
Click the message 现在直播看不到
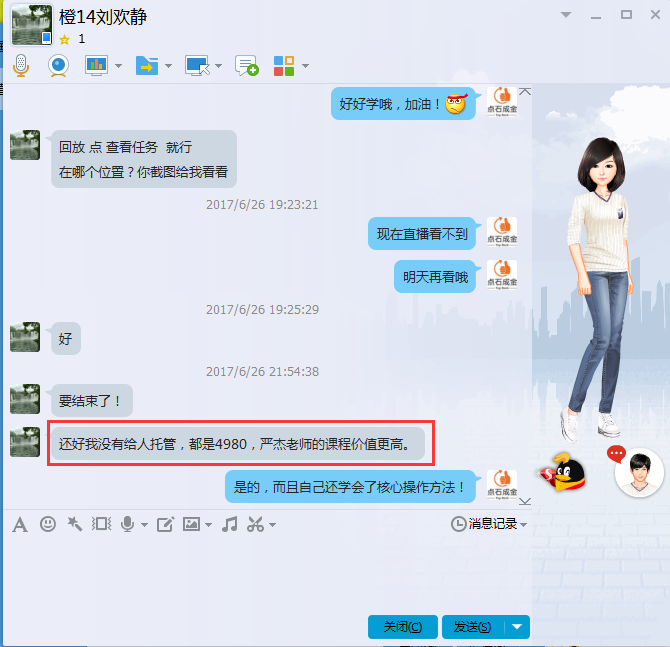422,234
